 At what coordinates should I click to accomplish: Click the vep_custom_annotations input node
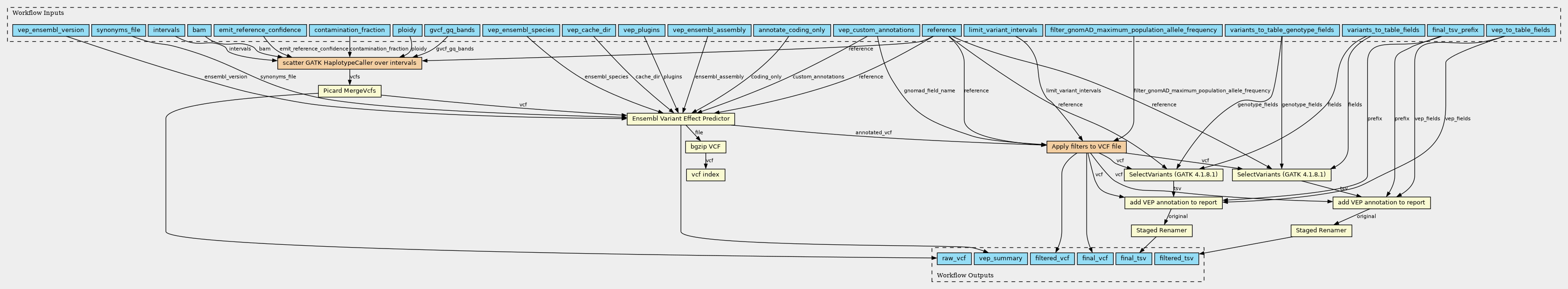coord(876,30)
